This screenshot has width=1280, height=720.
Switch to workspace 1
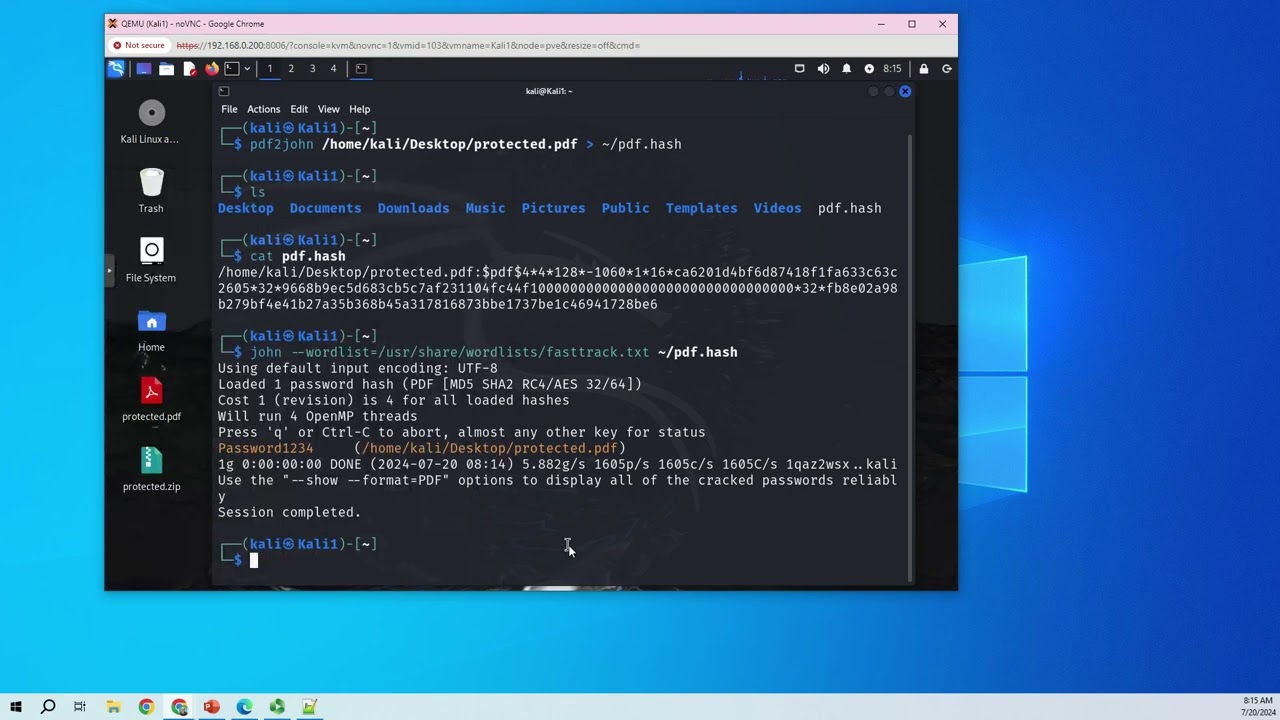[x=270, y=69]
